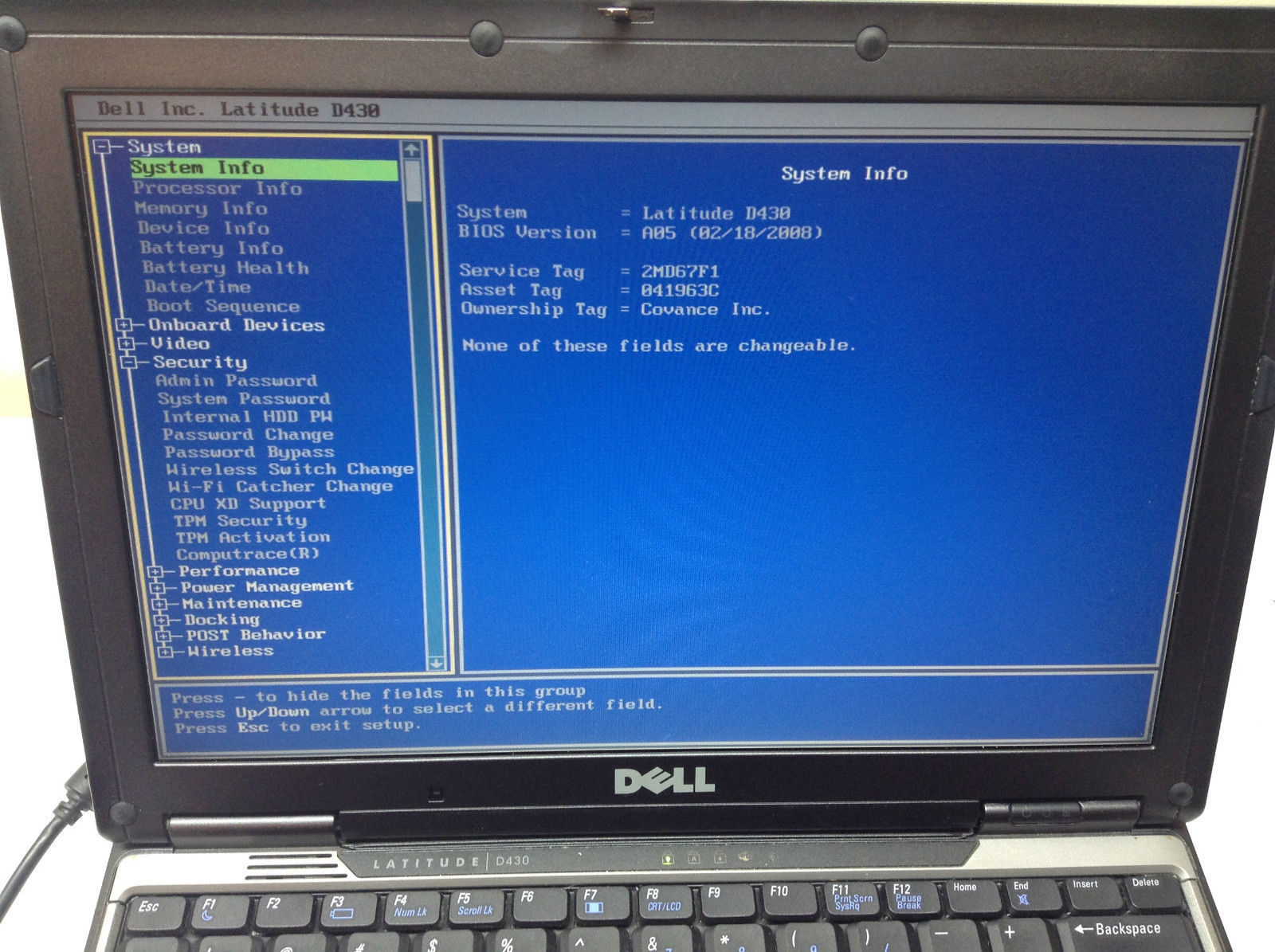Open Processor Info in the tree

point(218,189)
